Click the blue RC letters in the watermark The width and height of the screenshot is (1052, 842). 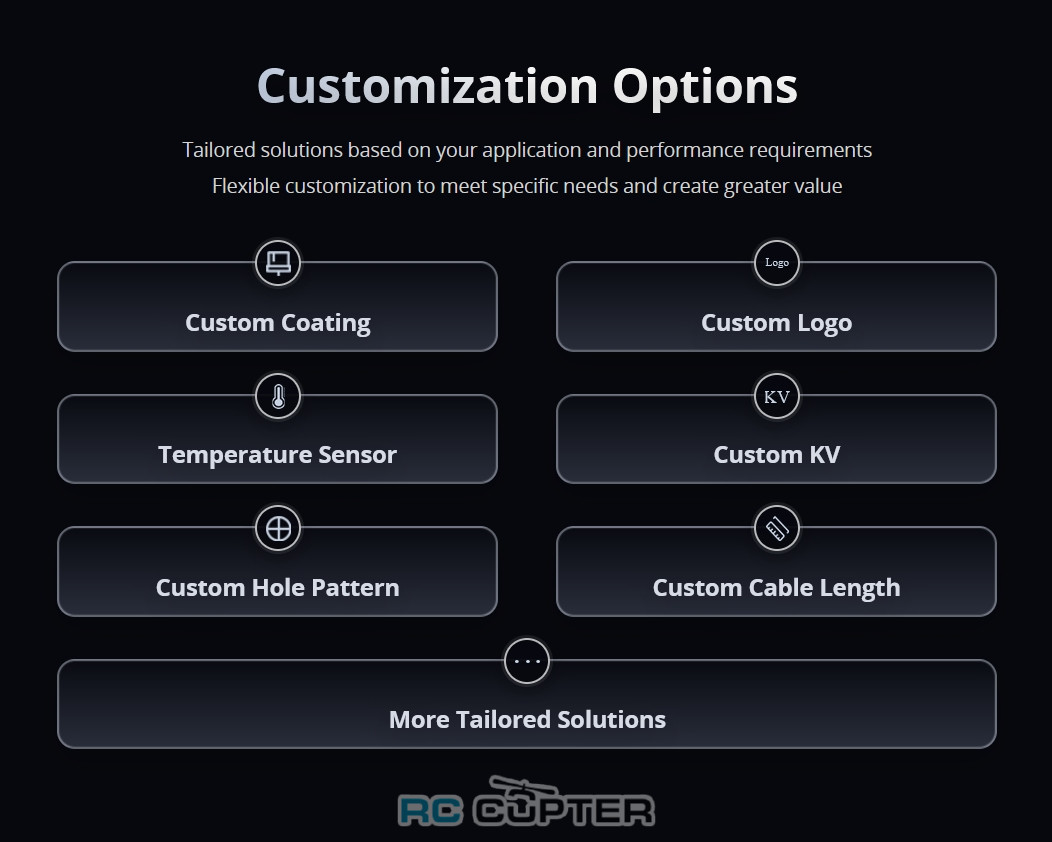[x=431, y=810]
